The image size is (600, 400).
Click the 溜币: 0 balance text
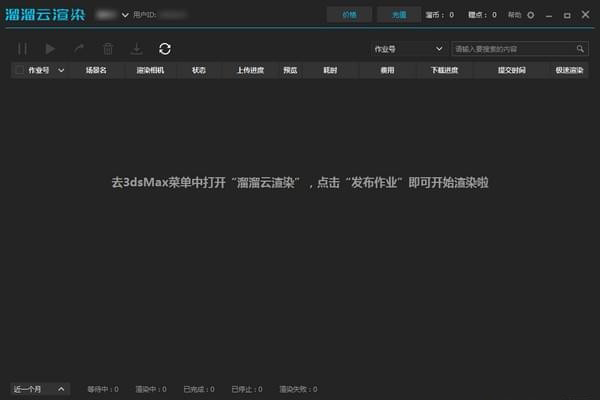tap(440, 15)
